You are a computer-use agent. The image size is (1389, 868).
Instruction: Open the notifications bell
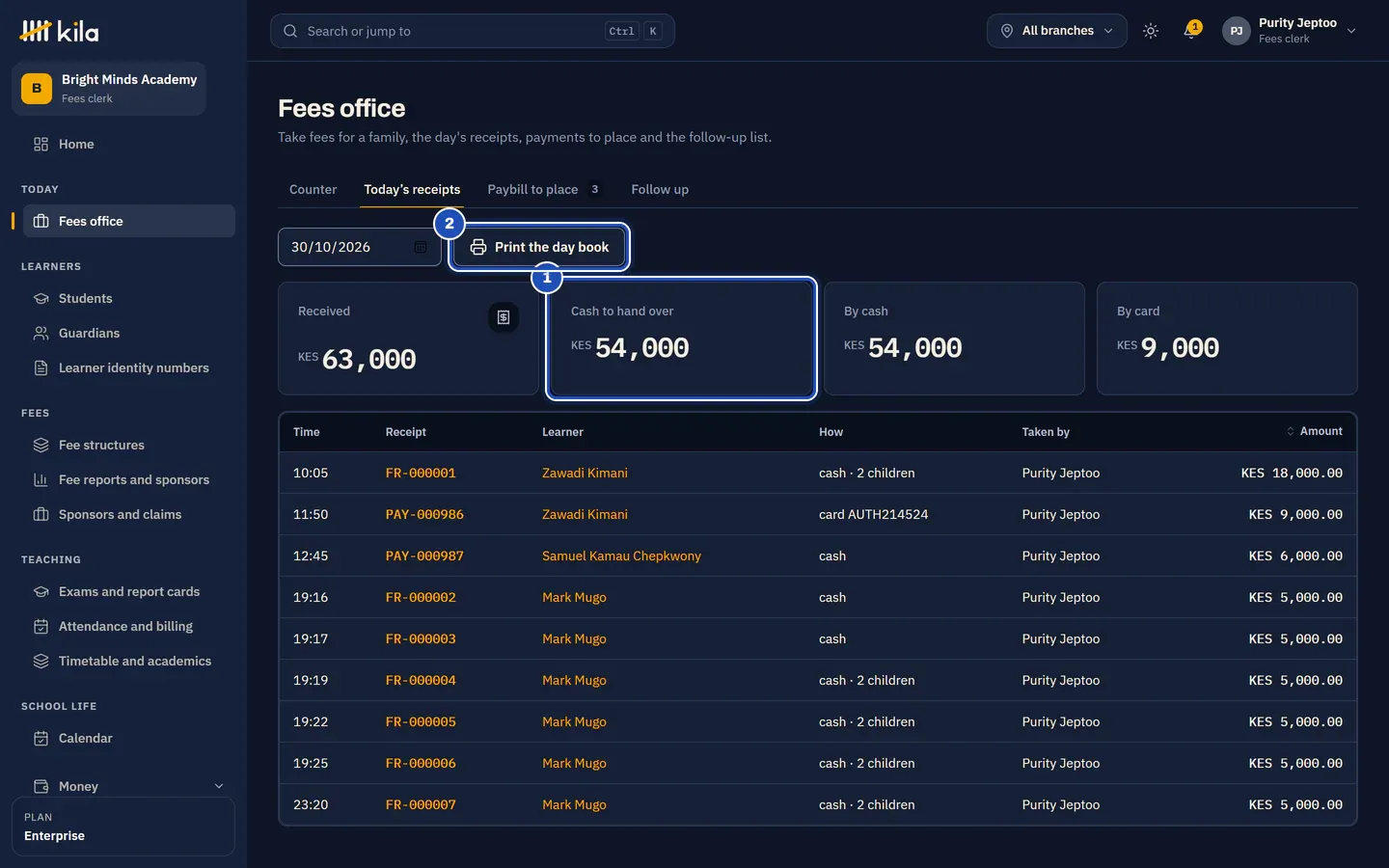[1191, 31]
